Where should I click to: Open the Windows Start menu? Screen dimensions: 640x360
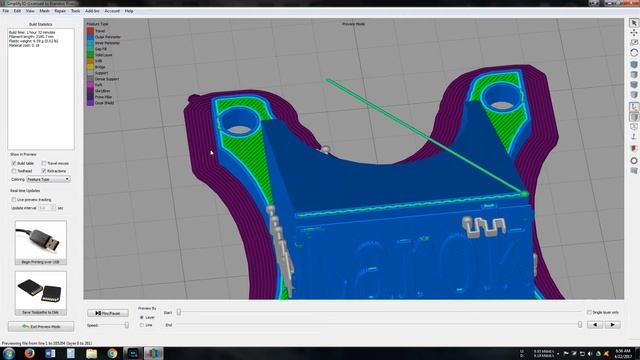(9, 353)
